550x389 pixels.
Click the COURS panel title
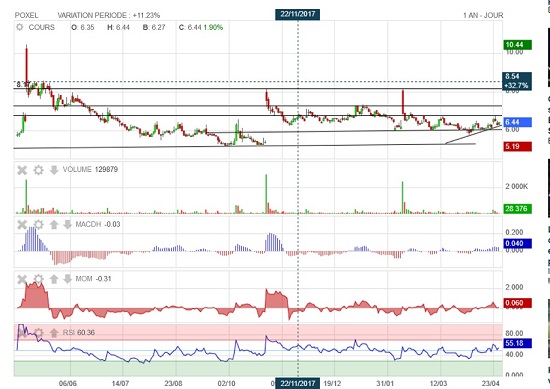[x=42, y=27]
